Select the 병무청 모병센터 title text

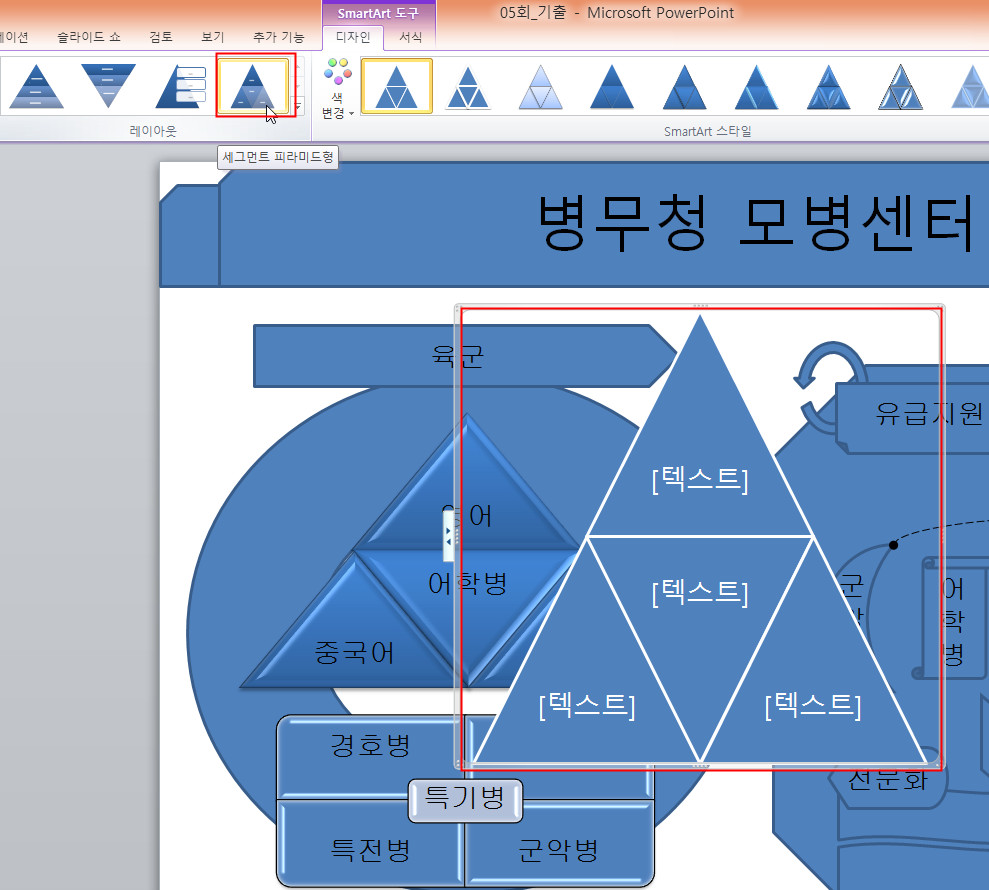coord(755,224)
